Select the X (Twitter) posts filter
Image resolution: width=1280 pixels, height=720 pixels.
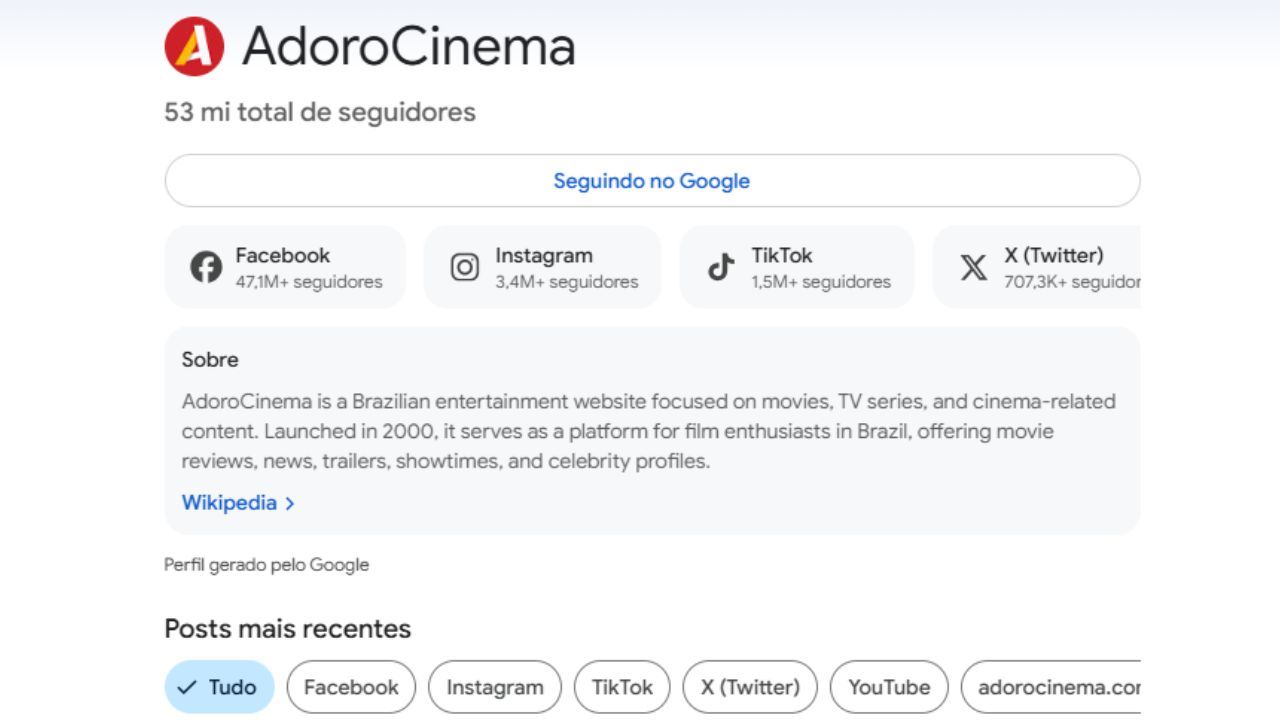[x=750, y=687]
